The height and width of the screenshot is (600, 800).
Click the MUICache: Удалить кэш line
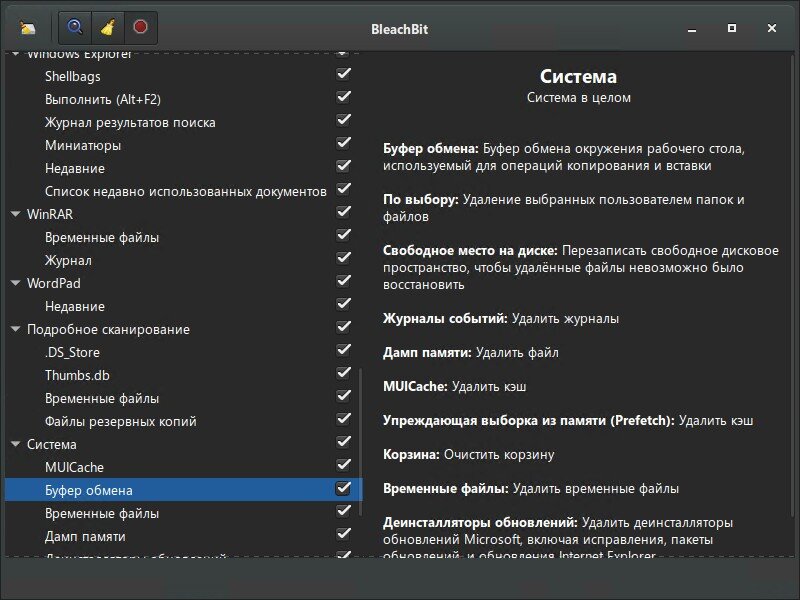[x=455, y=386]
